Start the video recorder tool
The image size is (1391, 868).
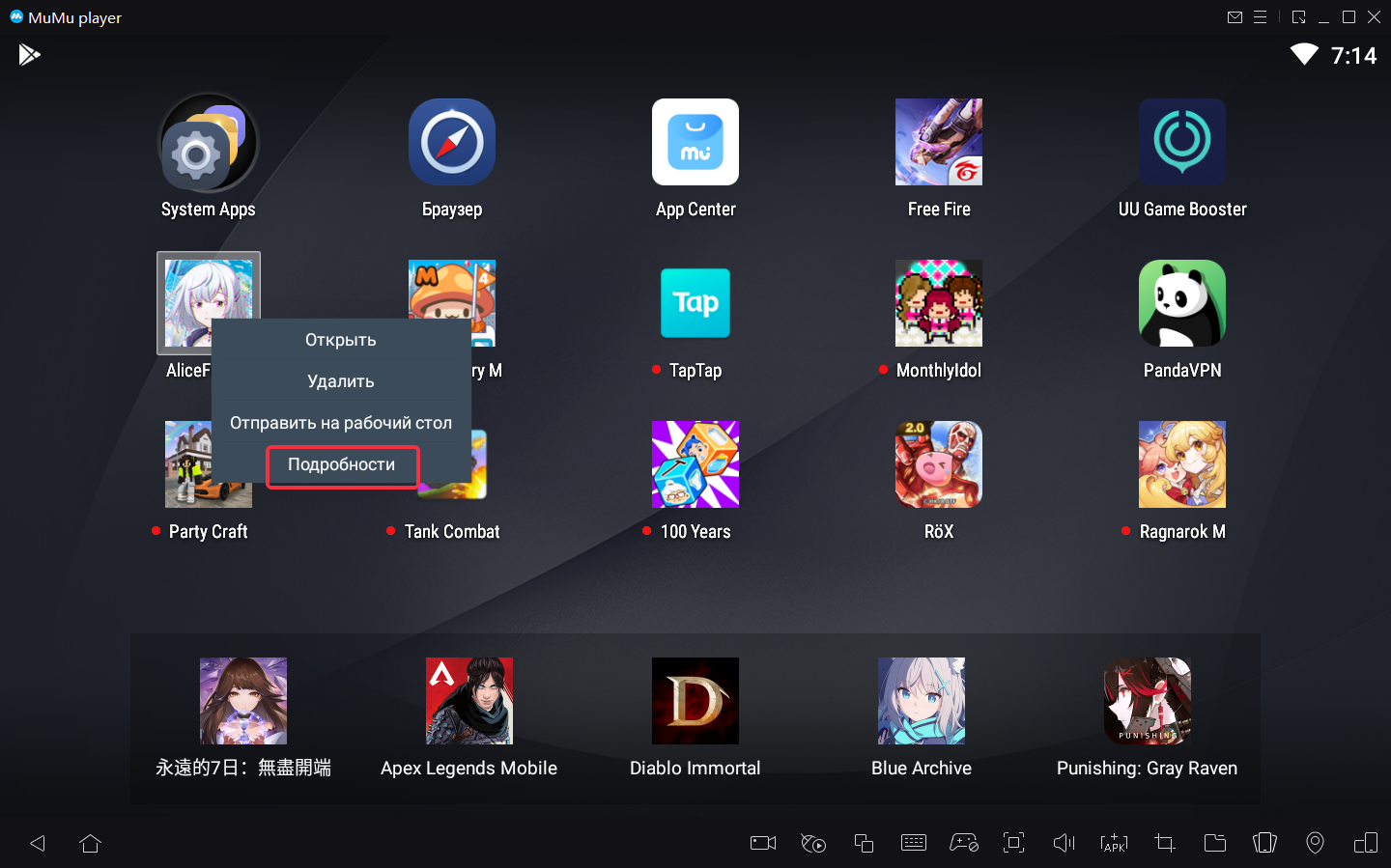pyautogui.click(x=763, y=843)
